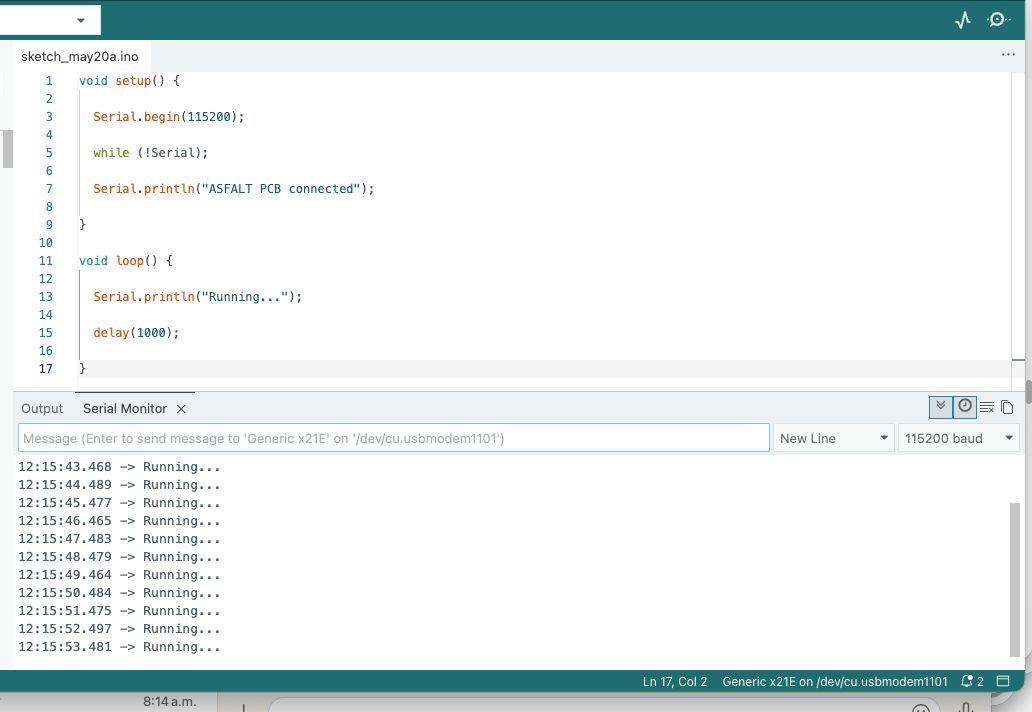Click the while (!Serial) code line
Image resolution: width=1032 pixels, height=712 pixels.
coord(150,153)
